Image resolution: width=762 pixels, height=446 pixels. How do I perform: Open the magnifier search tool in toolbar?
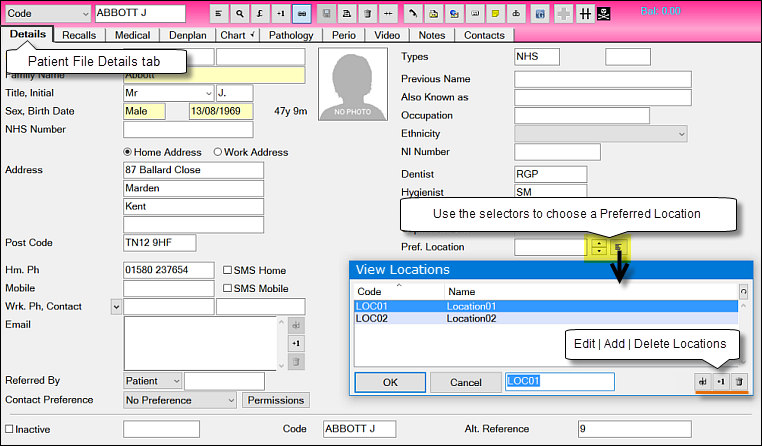click(240, 14)
